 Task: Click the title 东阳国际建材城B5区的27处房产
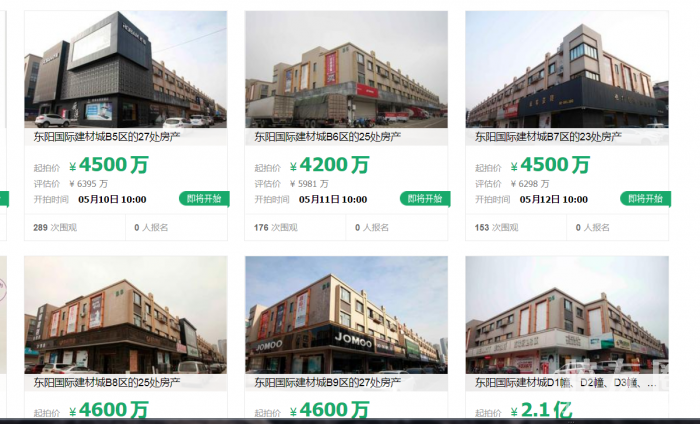click(x=107, y=137)
